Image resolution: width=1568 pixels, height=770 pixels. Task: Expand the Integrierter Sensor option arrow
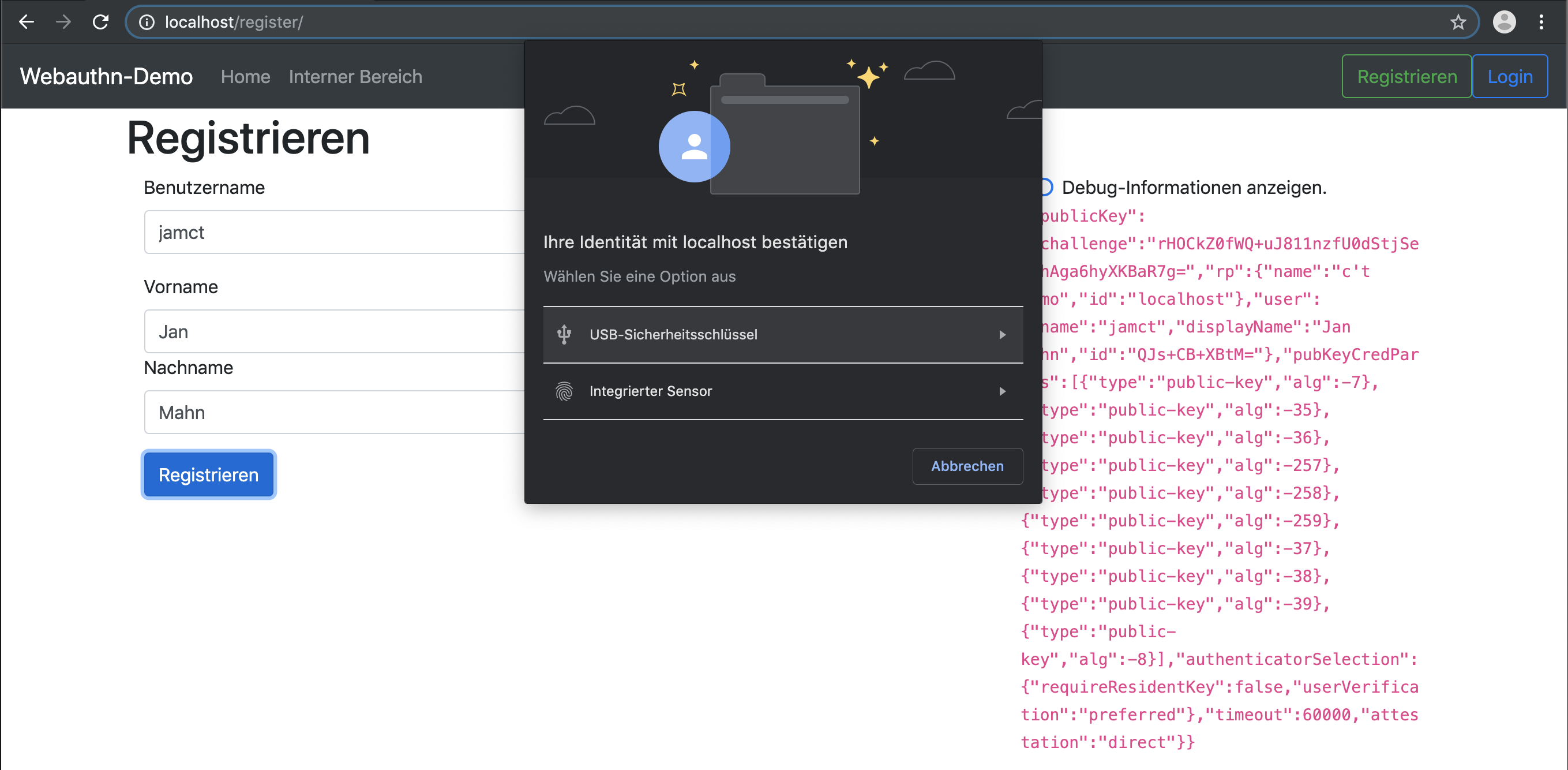click(1002, 391)
